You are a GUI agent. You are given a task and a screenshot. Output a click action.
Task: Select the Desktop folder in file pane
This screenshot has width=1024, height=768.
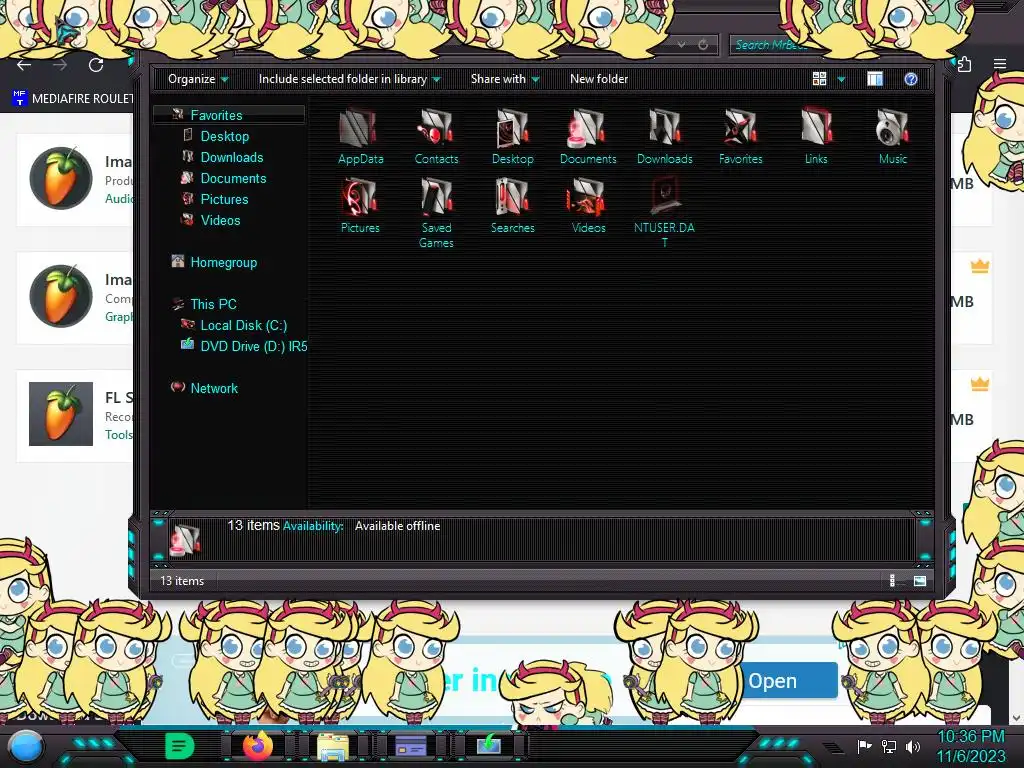[513, 136]
